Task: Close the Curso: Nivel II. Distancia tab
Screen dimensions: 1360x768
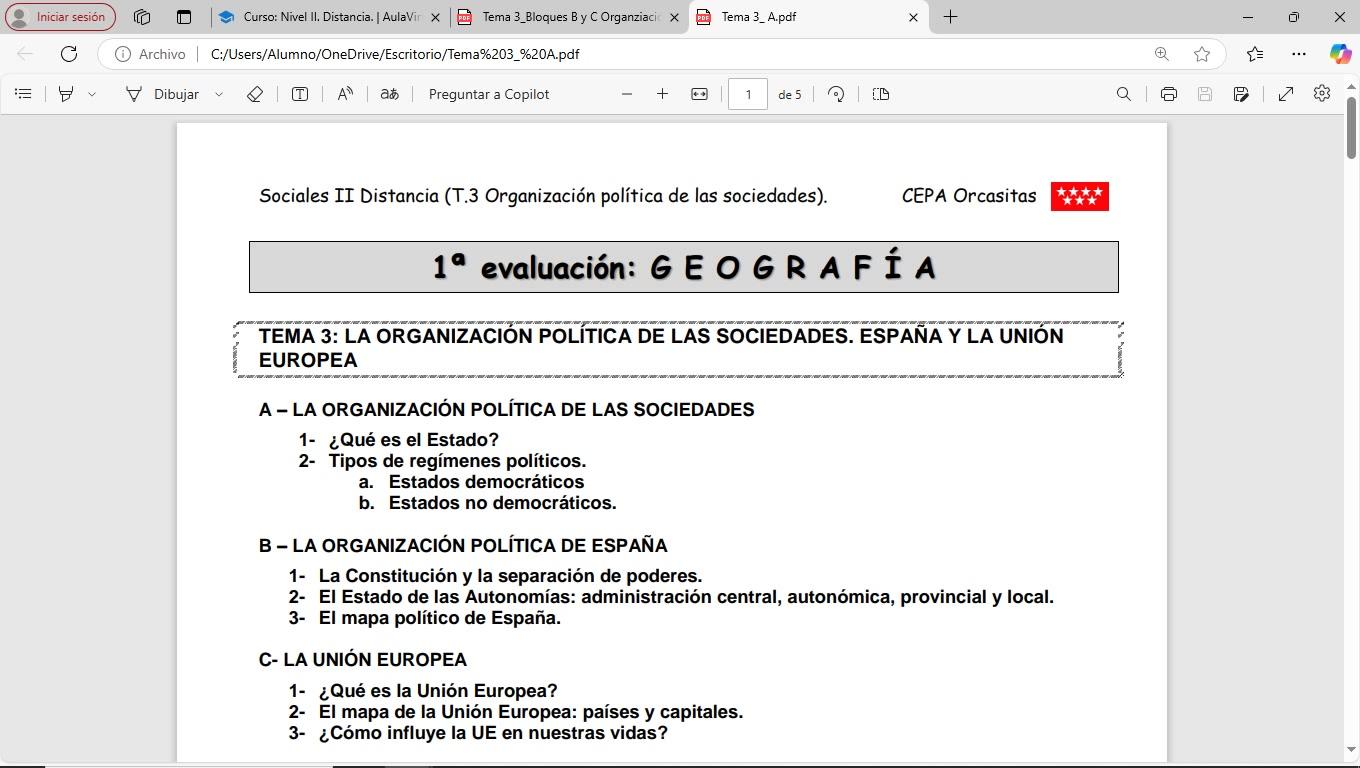Action: coord(435,17)
